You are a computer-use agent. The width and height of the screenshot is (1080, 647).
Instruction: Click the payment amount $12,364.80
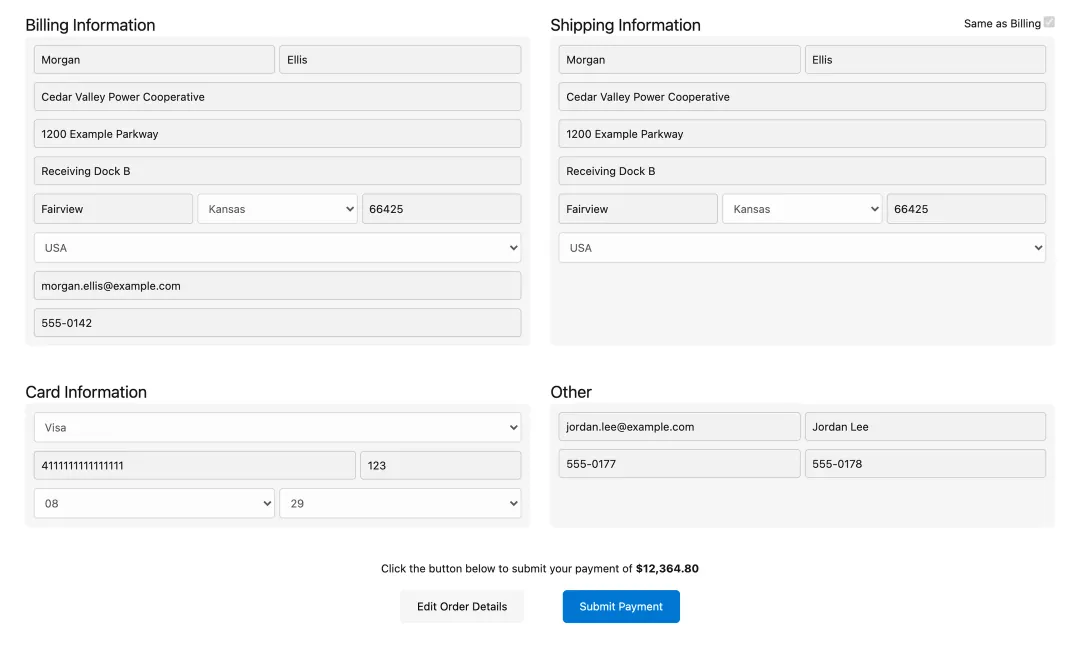tap(667, 568)
